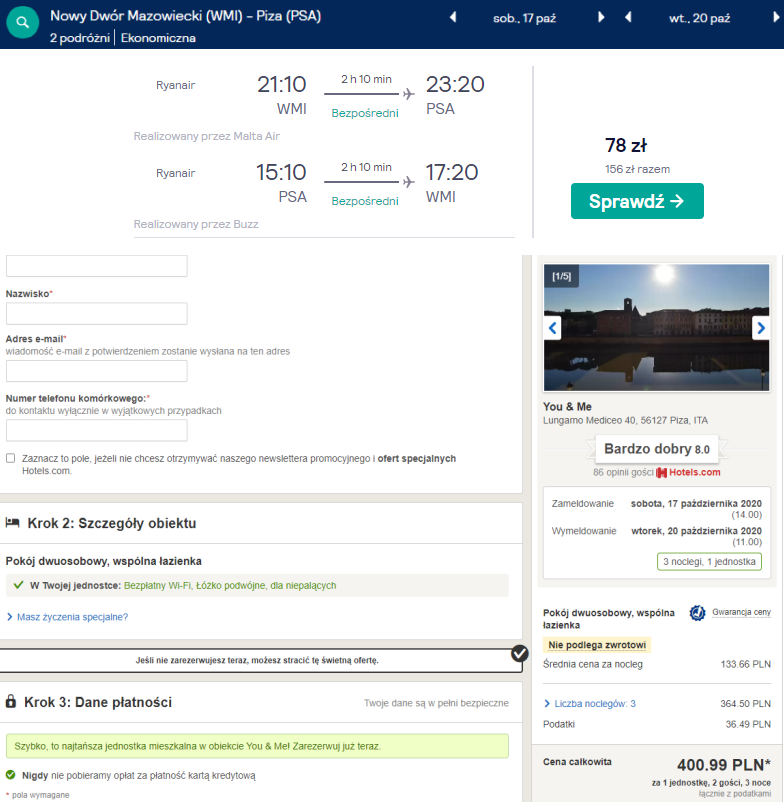Go to previous return date before wt., 20 paź
This screenshot has width=784, height=802.
click(x=628, y=18)
